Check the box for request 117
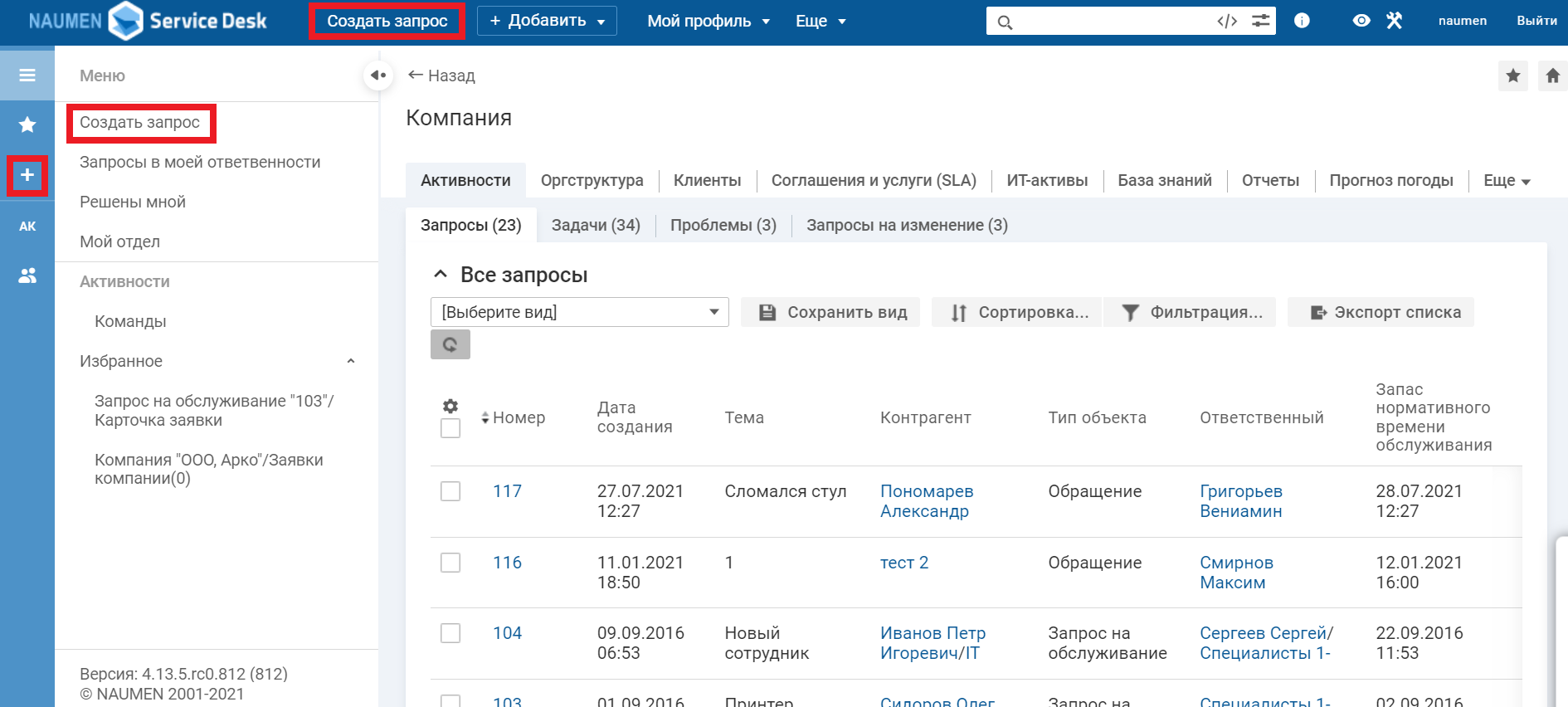The height and width of the screenshot is (707, 1568). [450, 491]
